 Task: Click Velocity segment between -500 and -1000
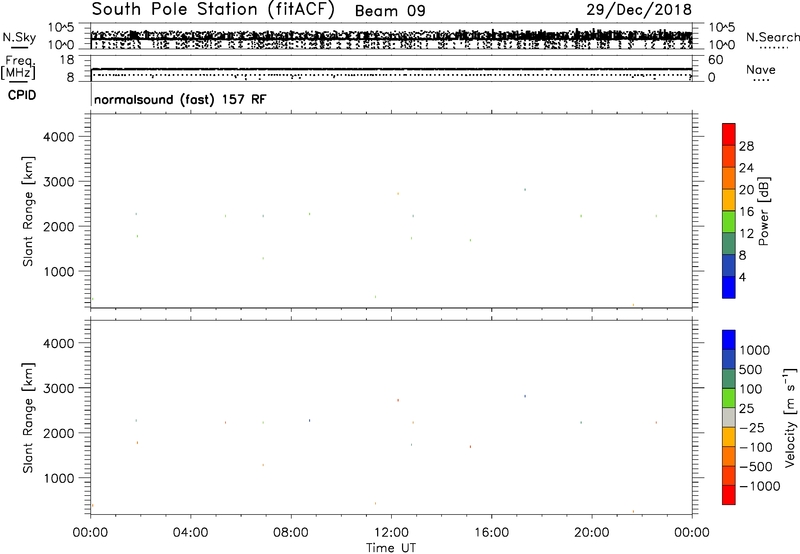pyautogui.click(x=729, y=476)
